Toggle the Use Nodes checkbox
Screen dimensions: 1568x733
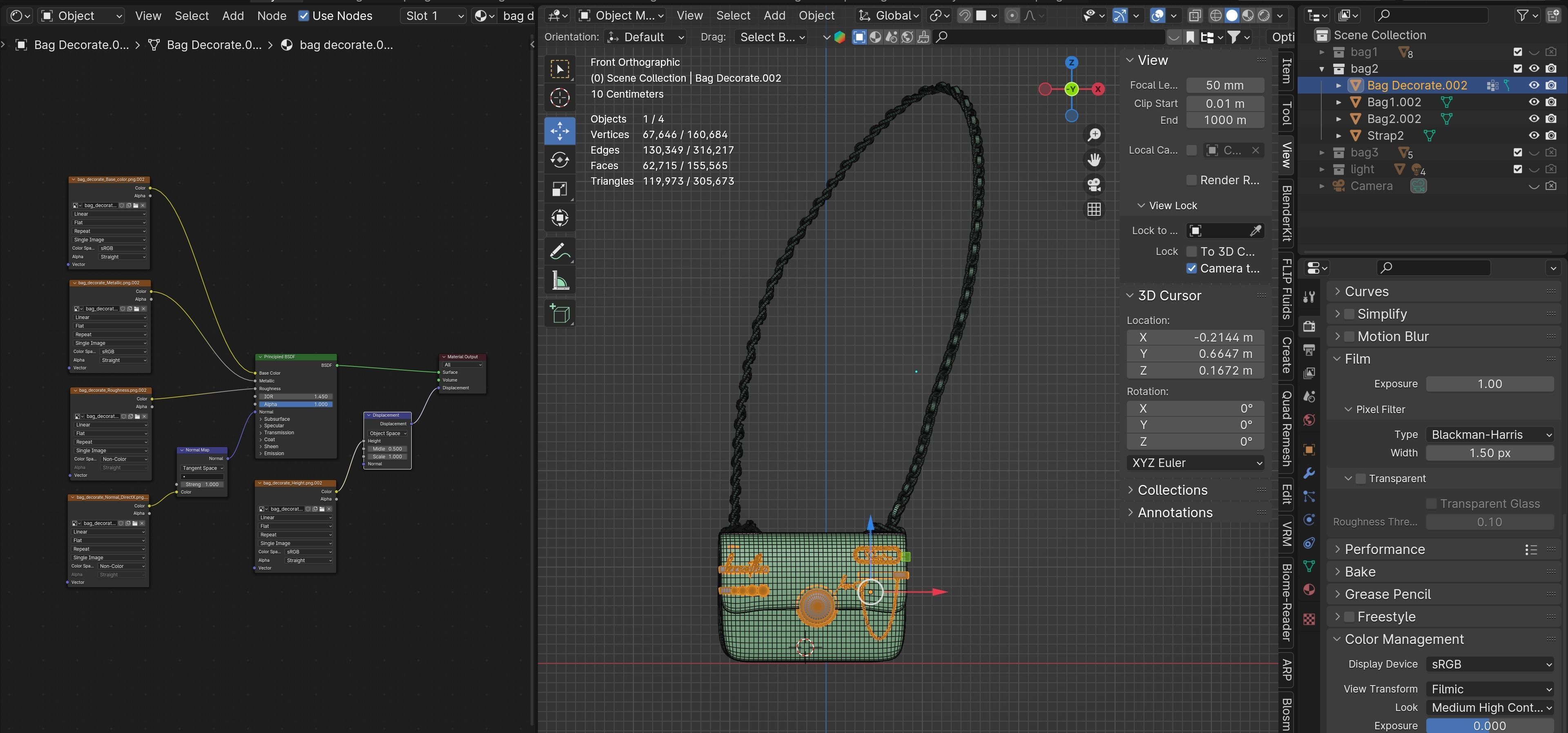303,16
